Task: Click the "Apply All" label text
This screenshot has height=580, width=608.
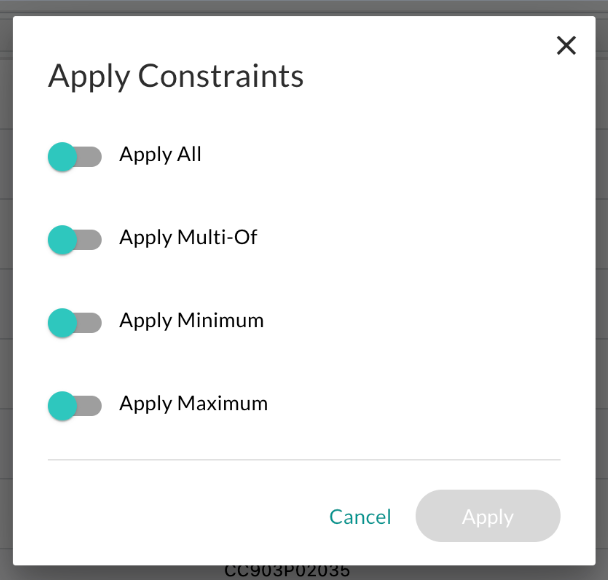Action: click(x=160, y=155)
